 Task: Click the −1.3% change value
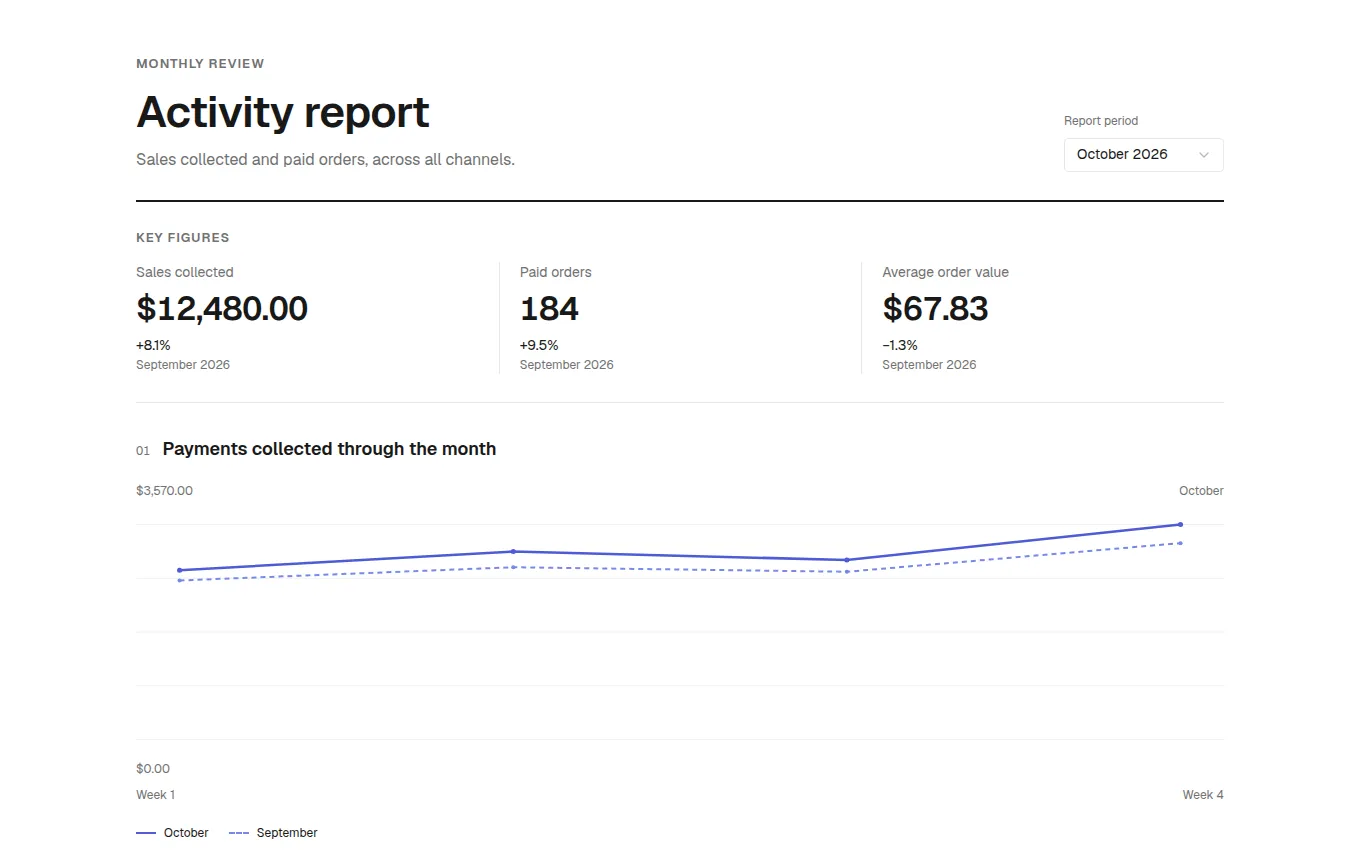tap(900, 345)
